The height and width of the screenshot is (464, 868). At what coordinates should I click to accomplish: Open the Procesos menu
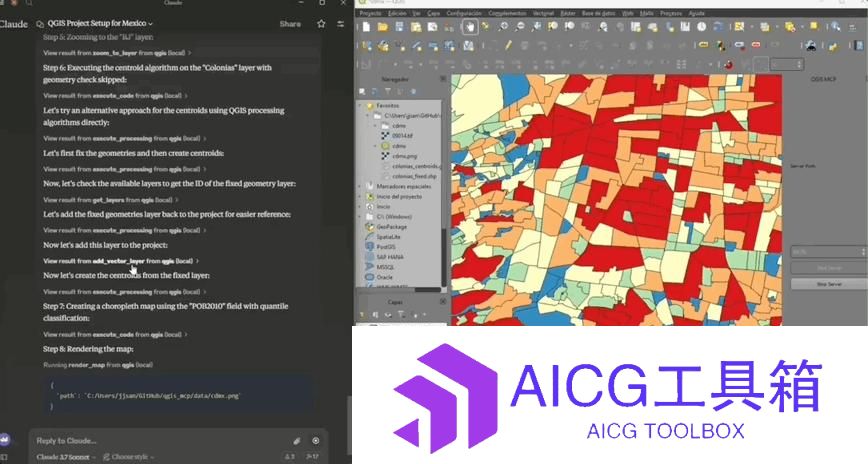tap(671, 13)
